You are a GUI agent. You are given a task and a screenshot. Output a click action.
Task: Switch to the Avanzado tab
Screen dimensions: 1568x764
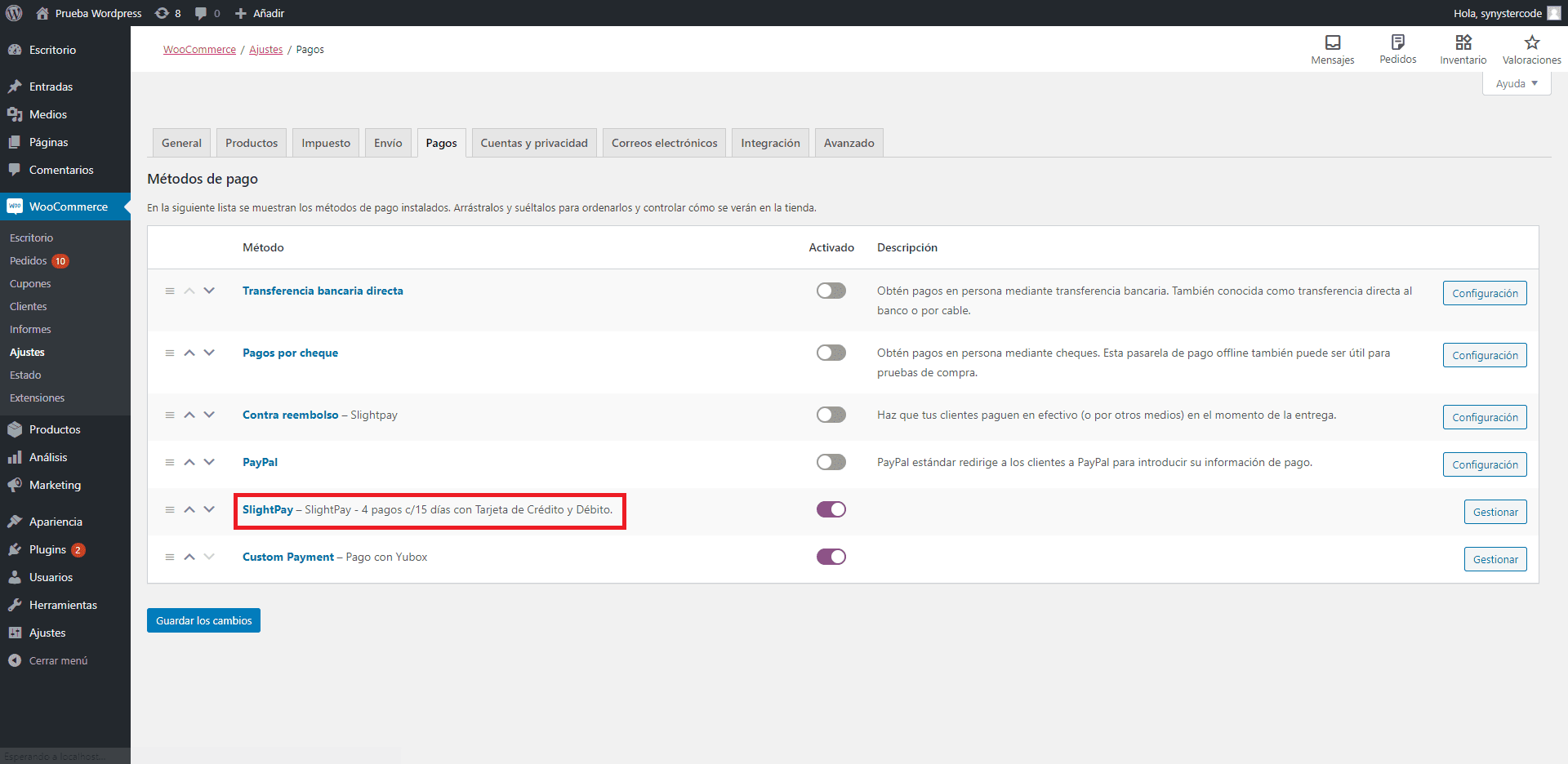[x=849, y=143]
